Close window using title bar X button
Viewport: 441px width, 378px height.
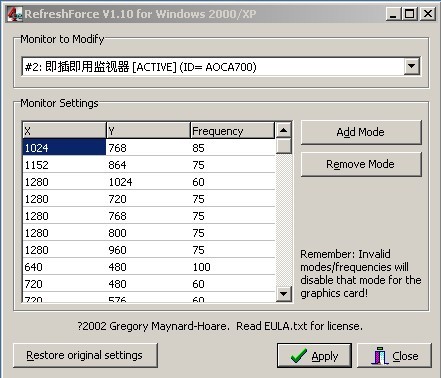click(x=428, y=14)
